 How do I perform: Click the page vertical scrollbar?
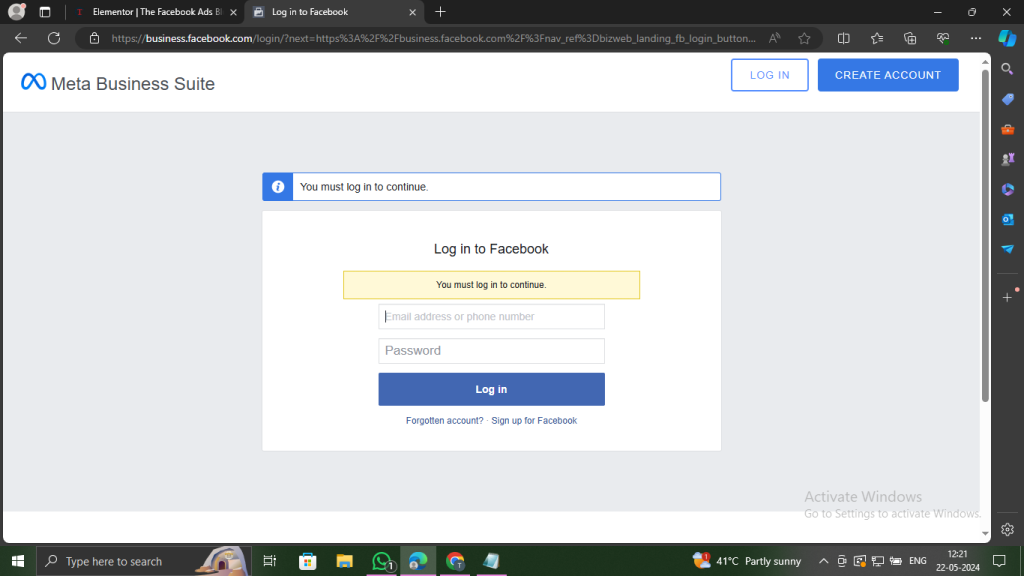click(985, 235)
